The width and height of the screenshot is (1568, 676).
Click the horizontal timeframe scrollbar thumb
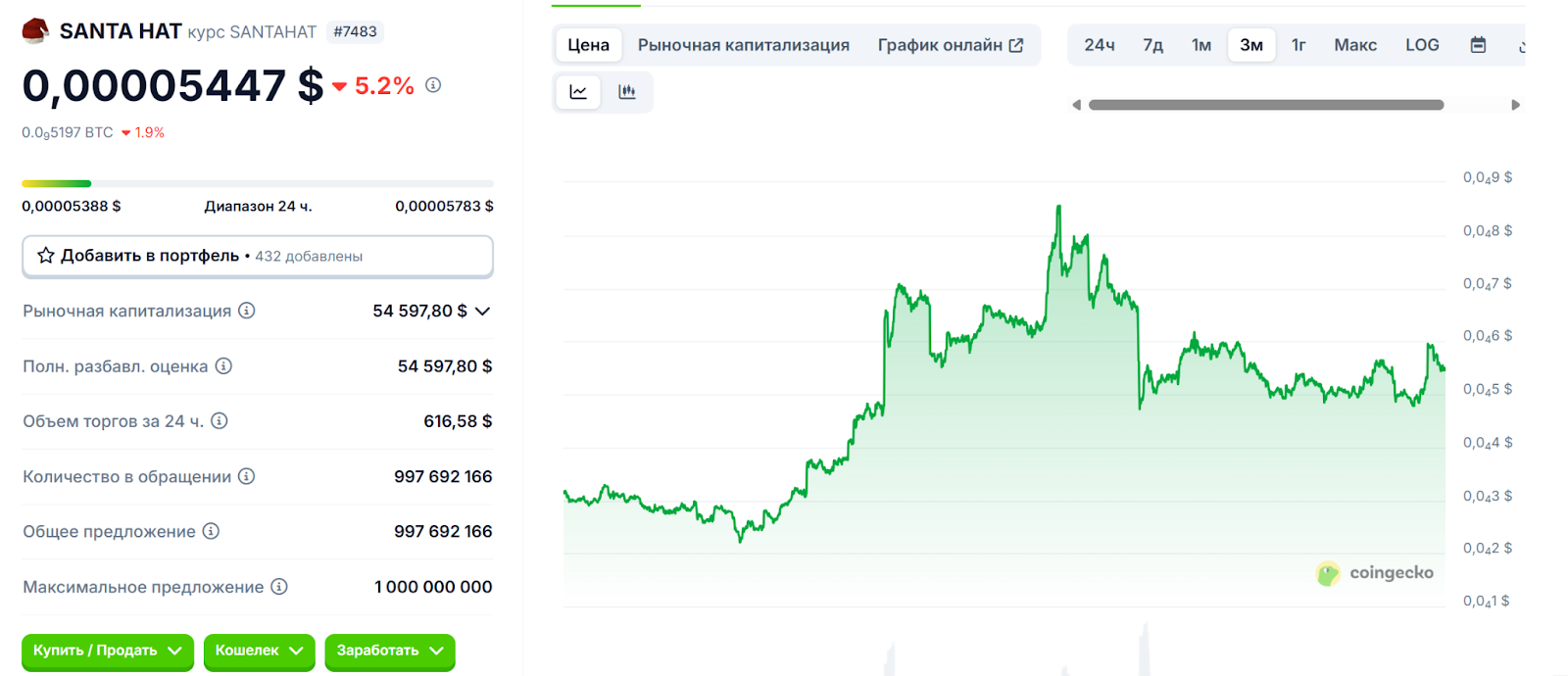click(1266, 105)
